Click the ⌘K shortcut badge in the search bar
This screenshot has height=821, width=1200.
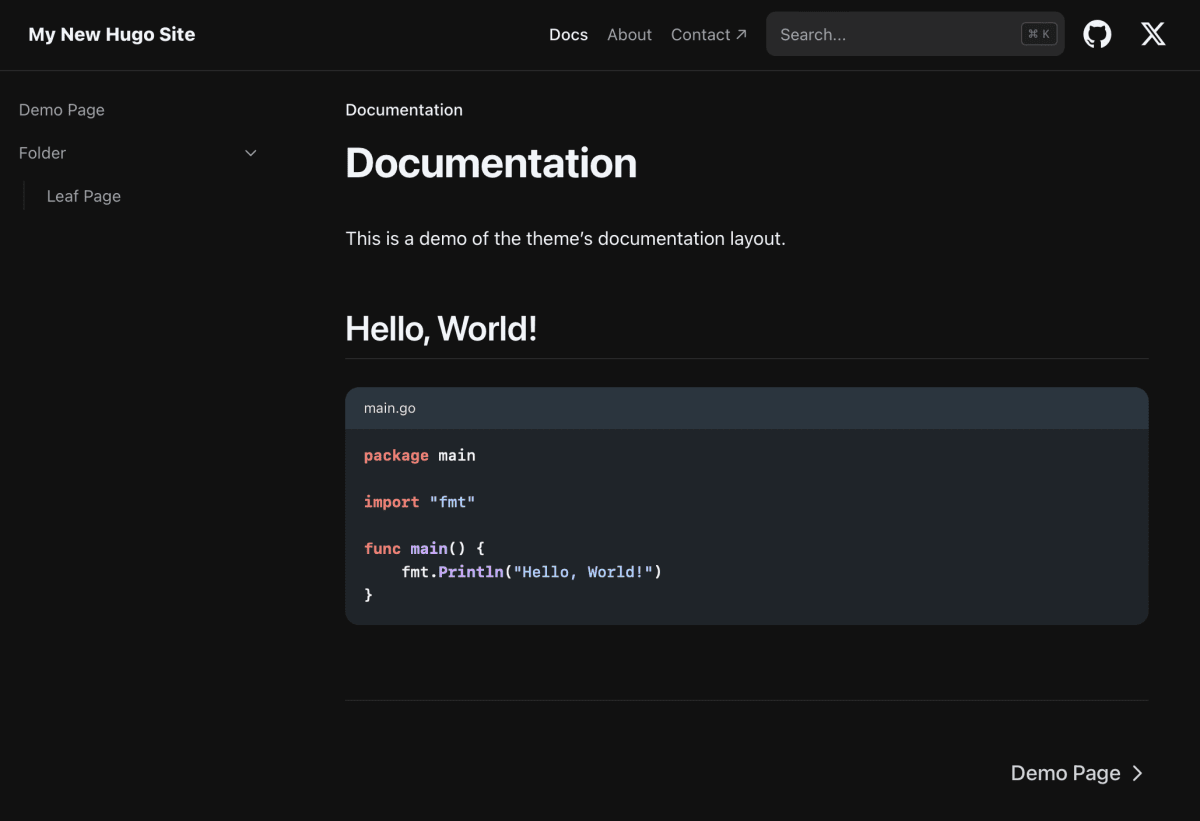[1038, 33]
